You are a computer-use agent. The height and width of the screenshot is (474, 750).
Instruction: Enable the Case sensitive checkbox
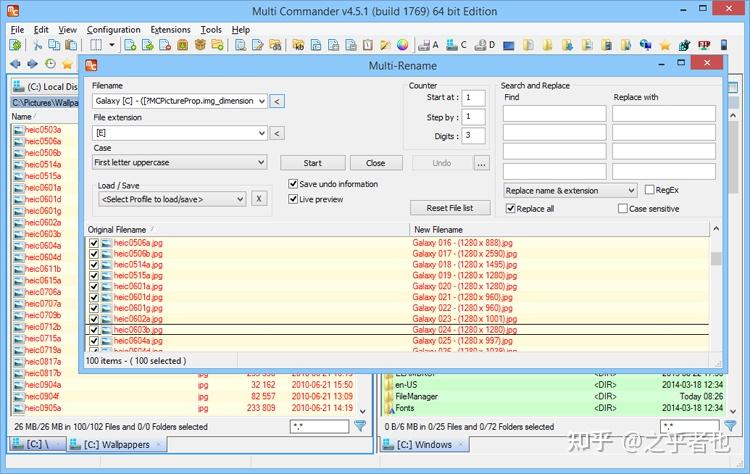pos(622,209)
